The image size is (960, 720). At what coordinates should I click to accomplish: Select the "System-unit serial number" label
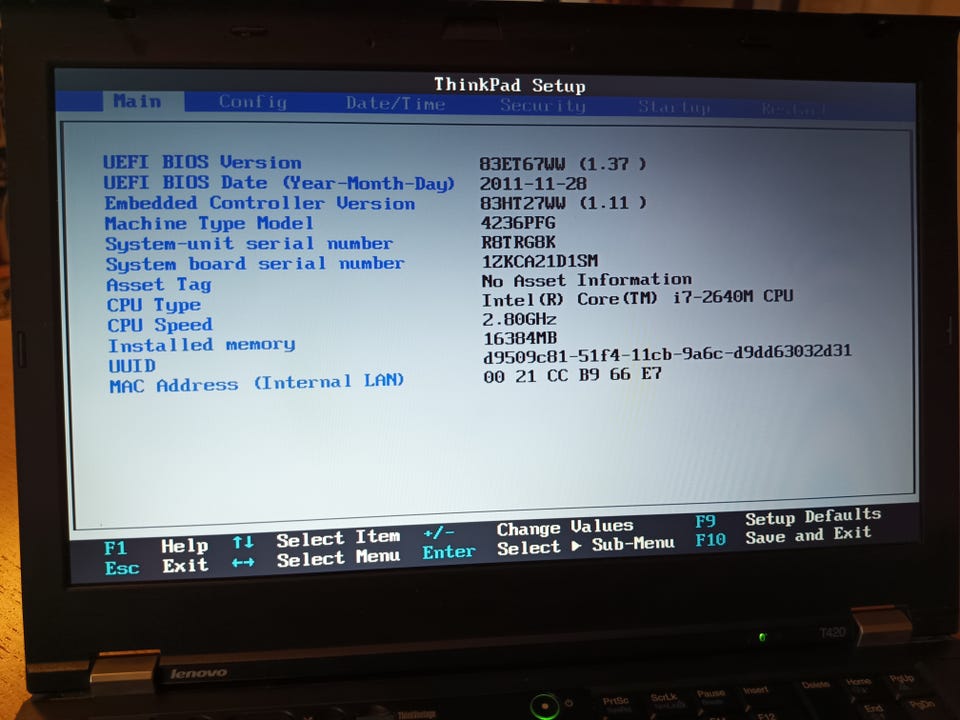[x=249, y=243]
